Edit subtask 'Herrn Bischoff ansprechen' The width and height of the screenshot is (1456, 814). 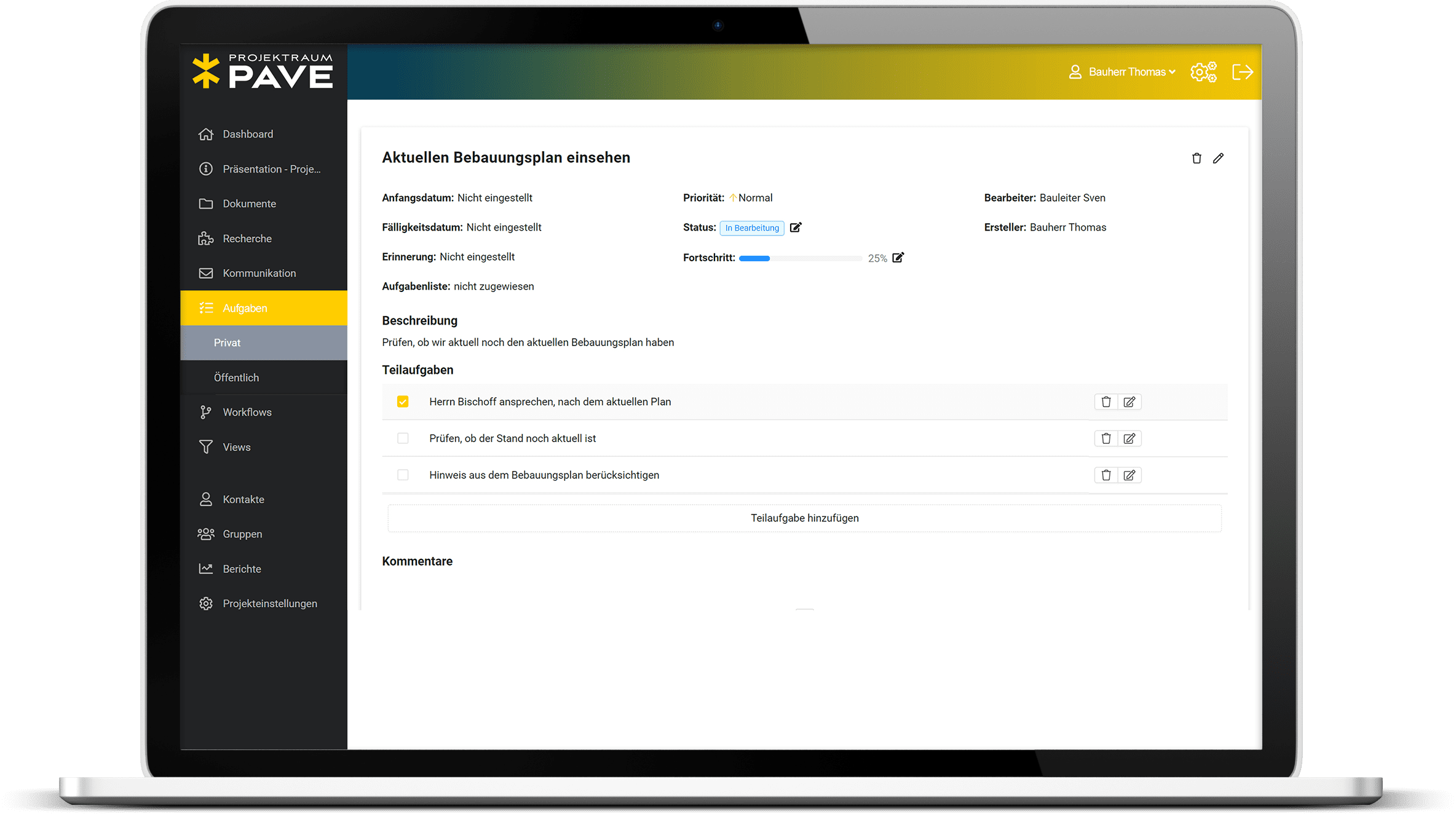pyautogui.click(x=1130, y=402)
